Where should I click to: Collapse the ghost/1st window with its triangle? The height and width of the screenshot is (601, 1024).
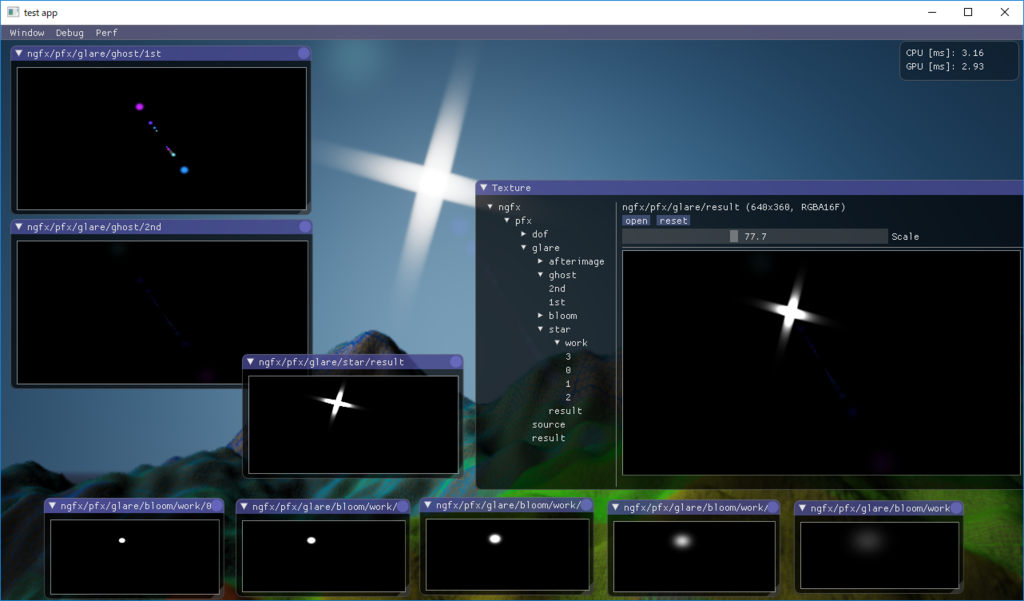pyautogui.click(x=19, y=54)
